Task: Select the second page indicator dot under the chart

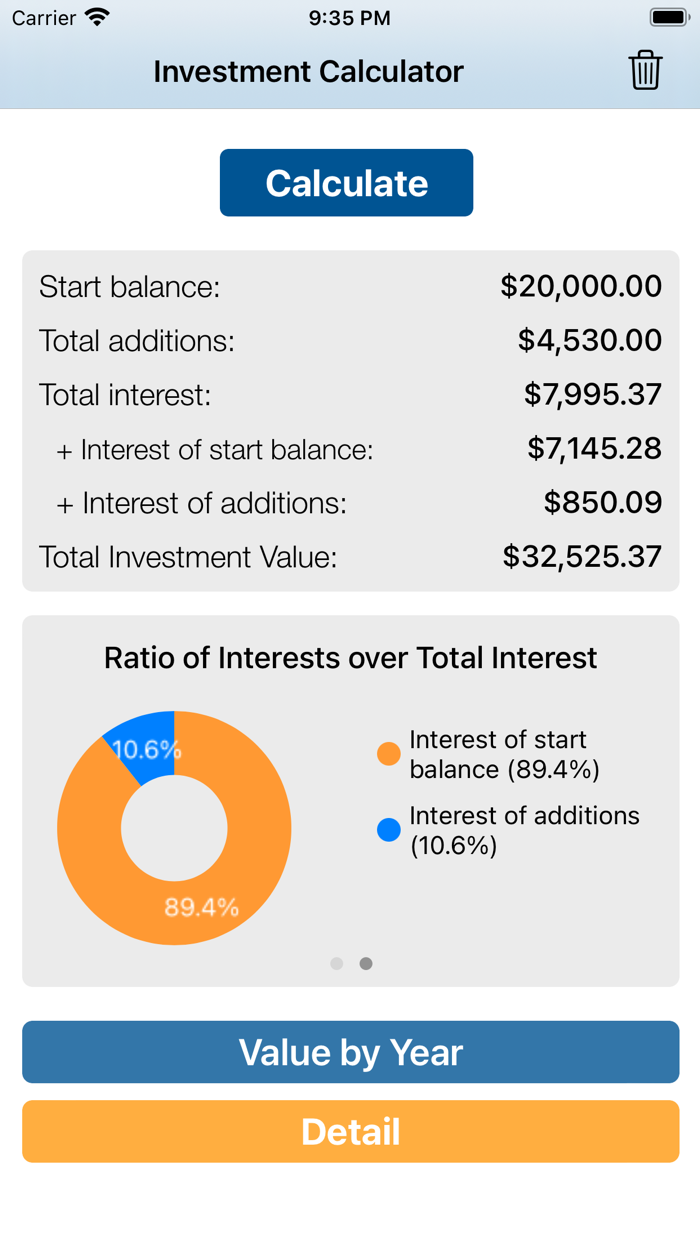Action: pyautogui.click(x=366, y=963)
